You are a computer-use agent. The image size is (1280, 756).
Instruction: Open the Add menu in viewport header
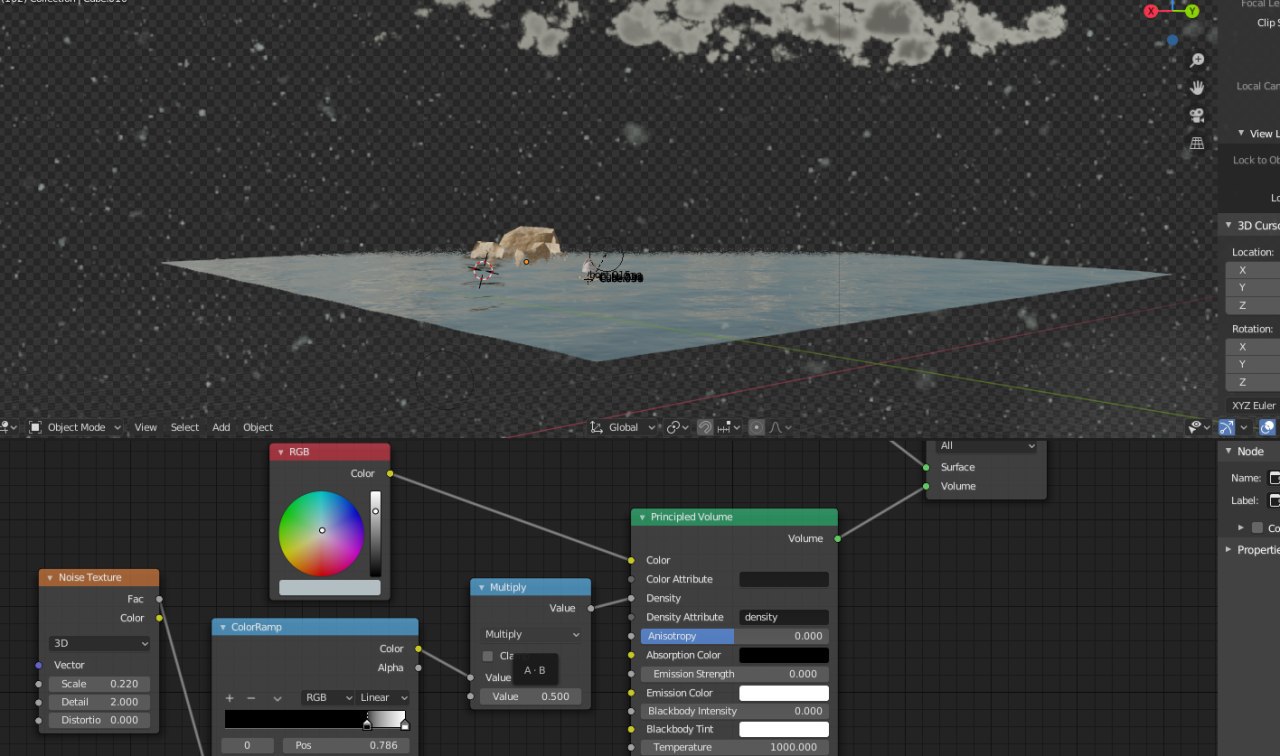(221, 427)
